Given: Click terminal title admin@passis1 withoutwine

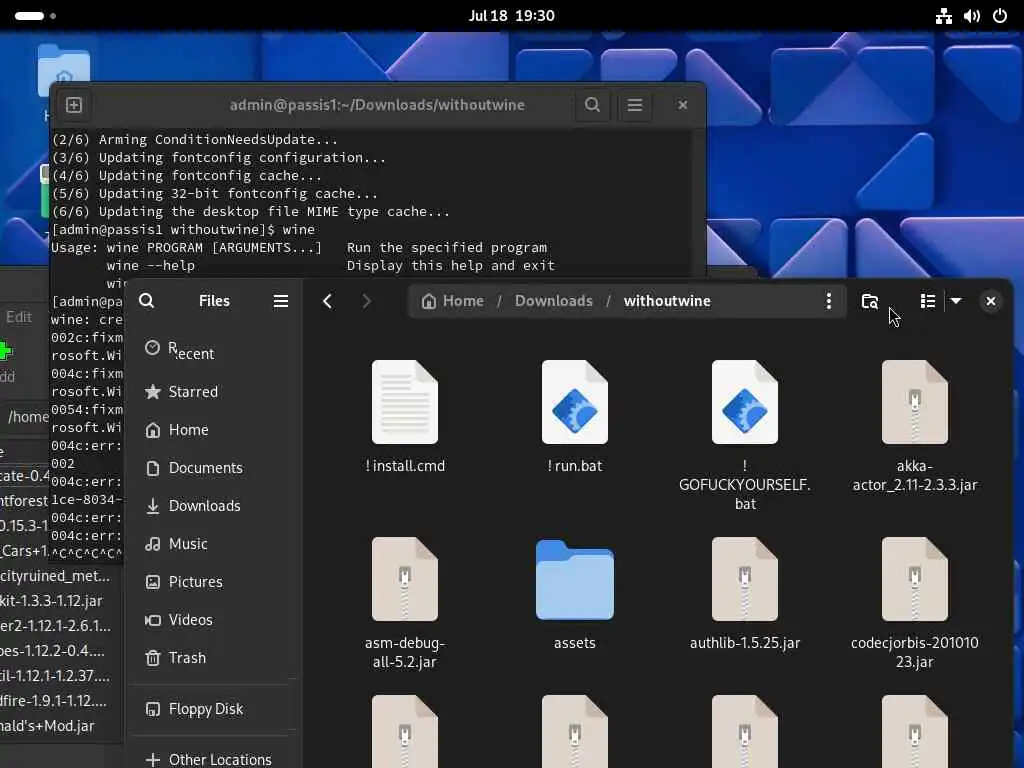Looking at the screenshot, I should [377, 105].
